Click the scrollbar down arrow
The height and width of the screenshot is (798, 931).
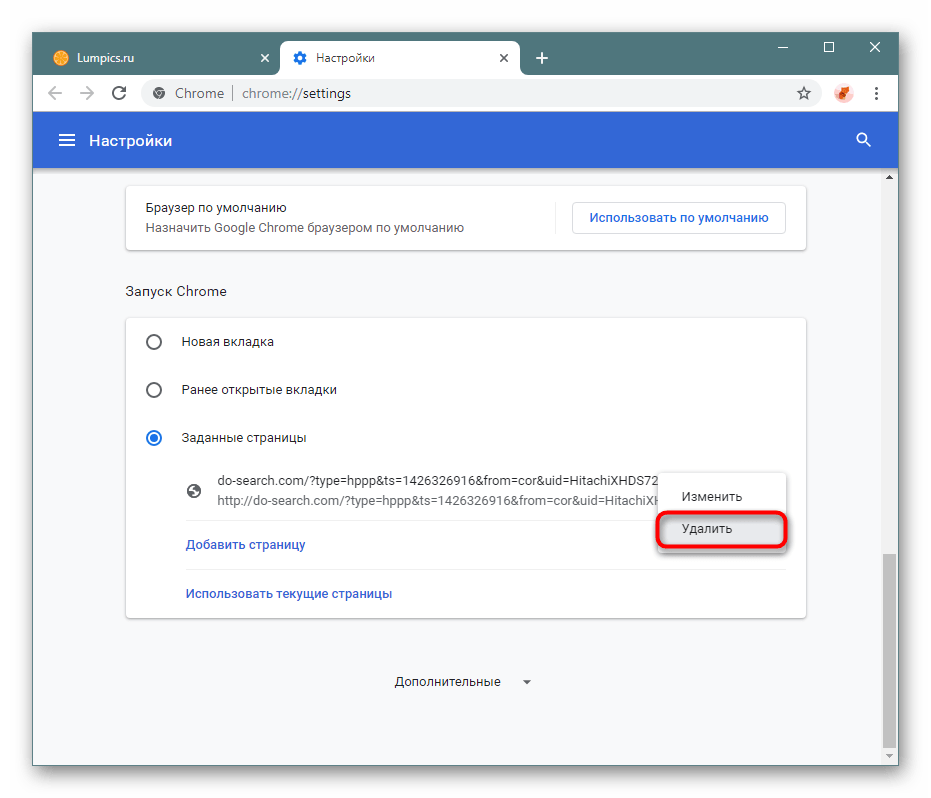pyautogui.click(x=889, y=756)
